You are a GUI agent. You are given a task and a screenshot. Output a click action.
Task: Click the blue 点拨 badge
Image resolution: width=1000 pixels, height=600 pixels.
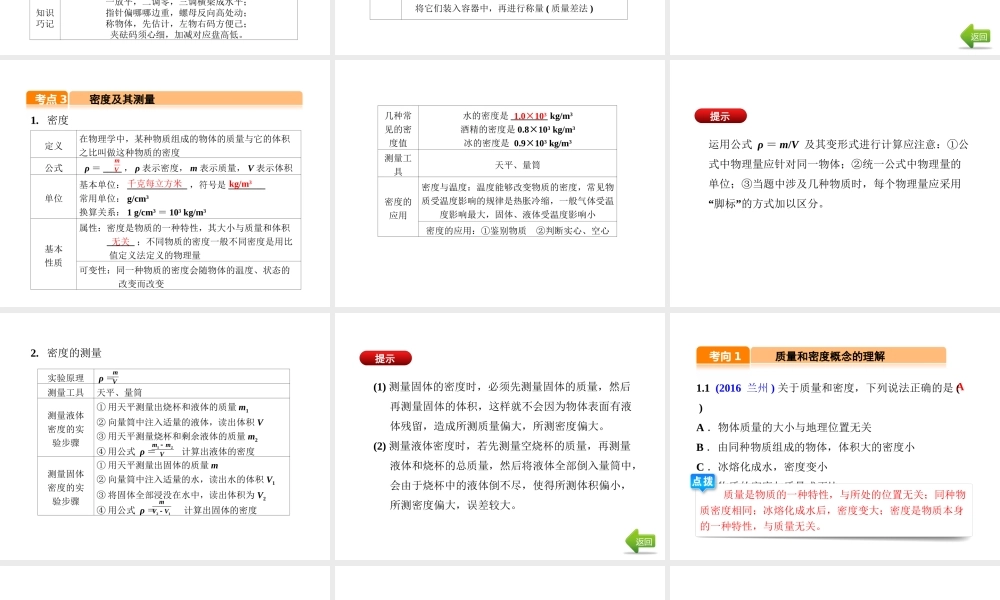click(703, 481)
